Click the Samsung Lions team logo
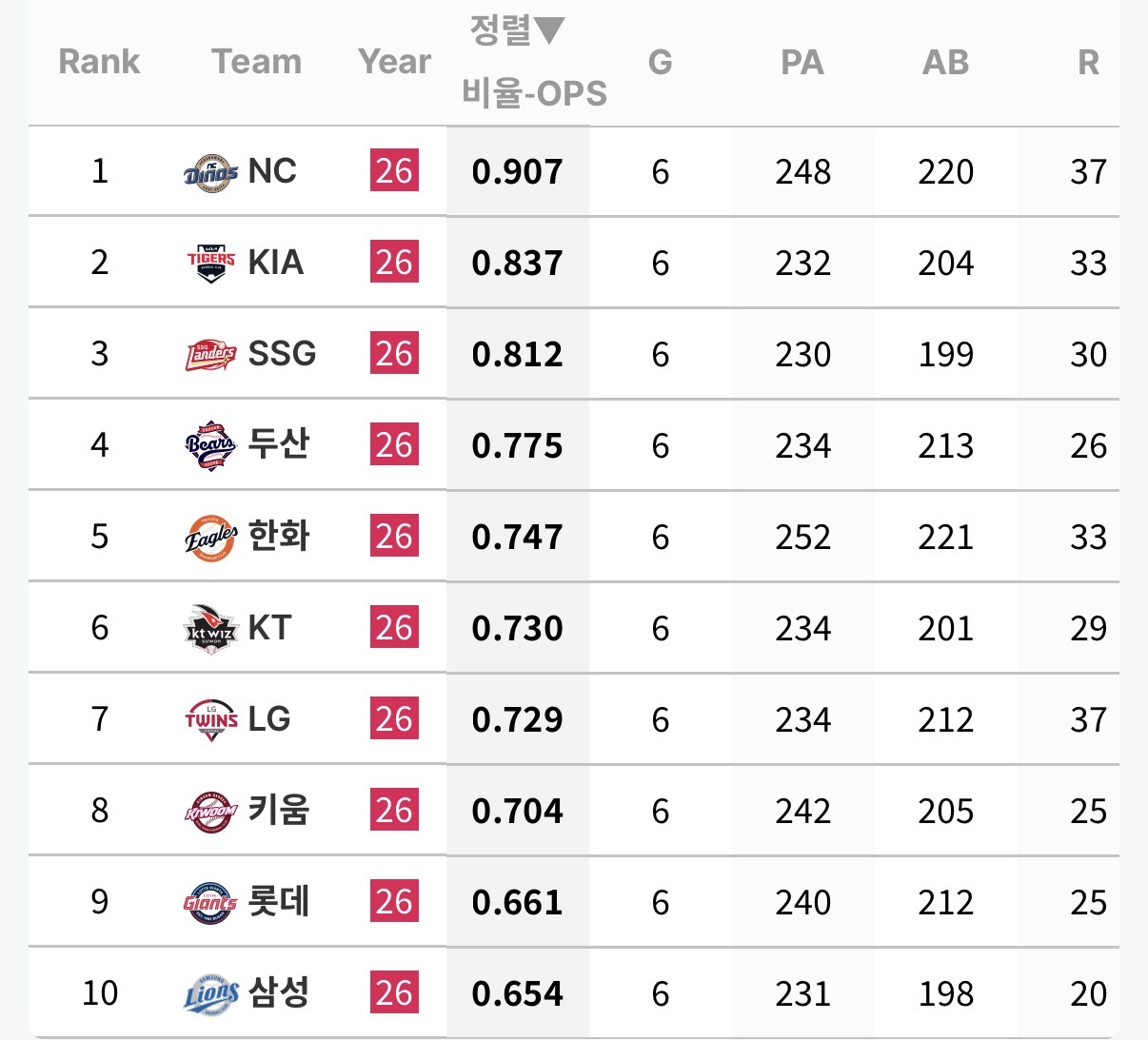 tap(210, 993)
